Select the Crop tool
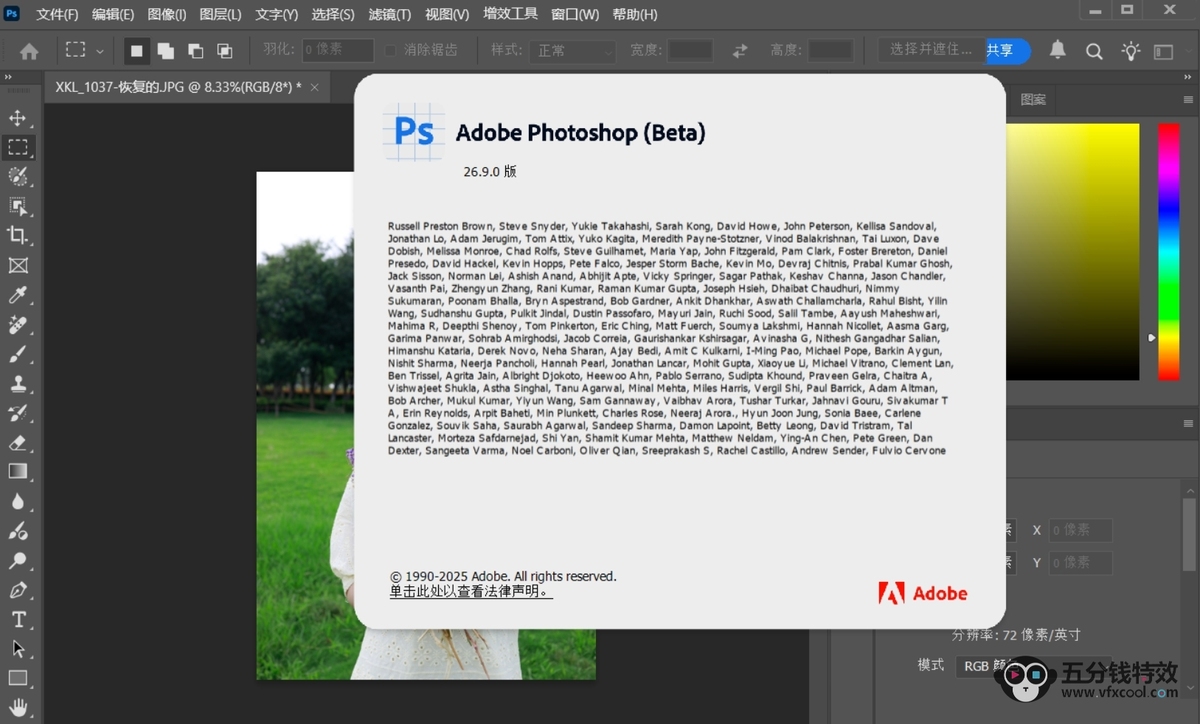The width and height of the screenshot is (1200, 724). [x=18, y=236]
